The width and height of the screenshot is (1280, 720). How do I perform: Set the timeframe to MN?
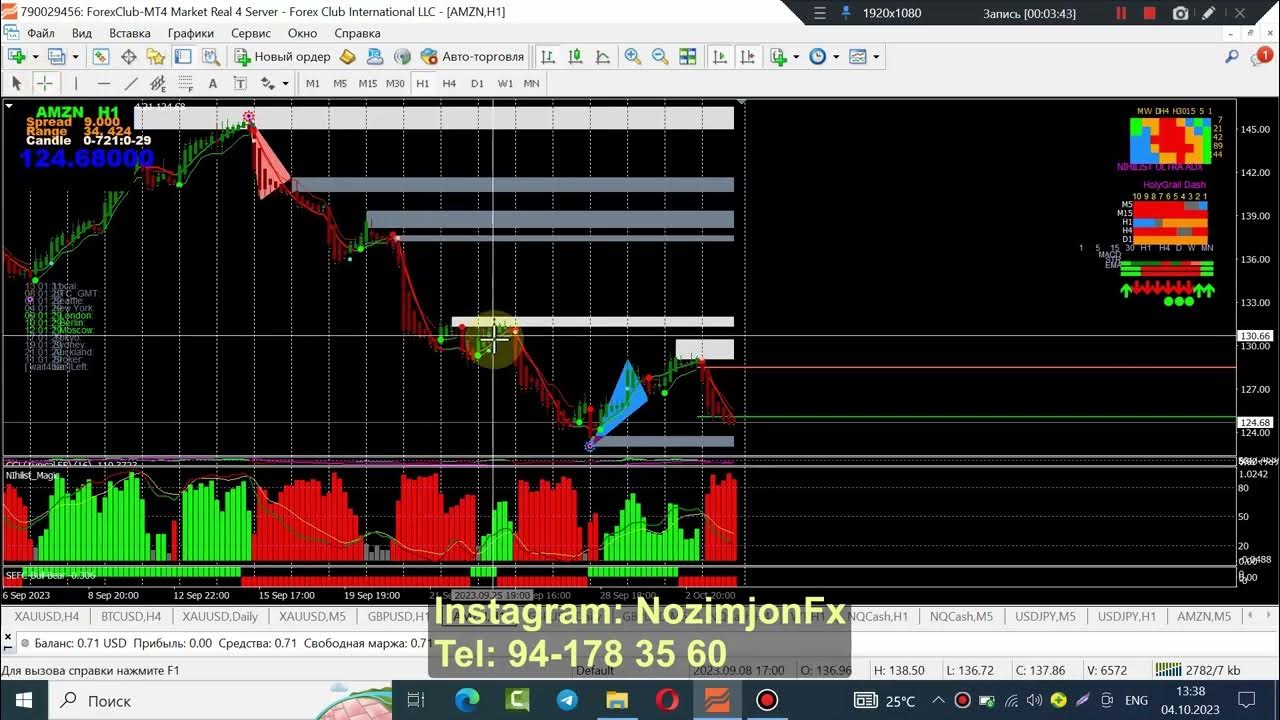pos(531,83)
